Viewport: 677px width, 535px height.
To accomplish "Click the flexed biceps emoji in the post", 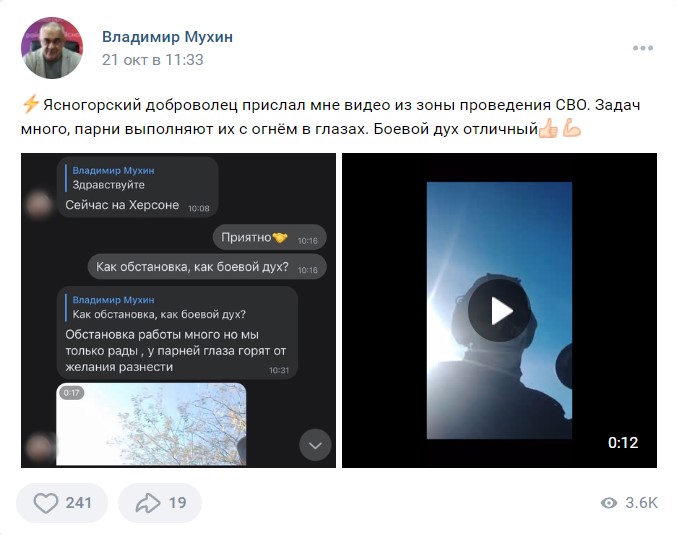I will pyautogui.click(x=572, y=129).
